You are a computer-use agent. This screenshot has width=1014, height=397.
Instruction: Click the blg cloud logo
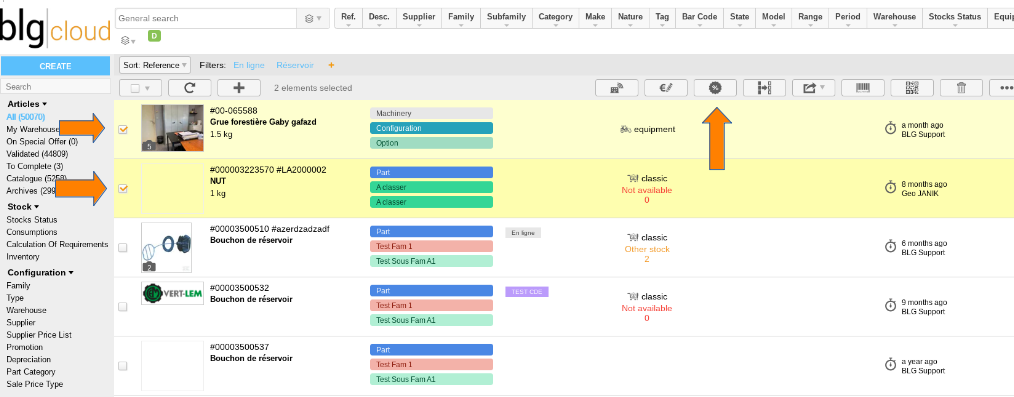pyautogui.click(x=56, y=28)
